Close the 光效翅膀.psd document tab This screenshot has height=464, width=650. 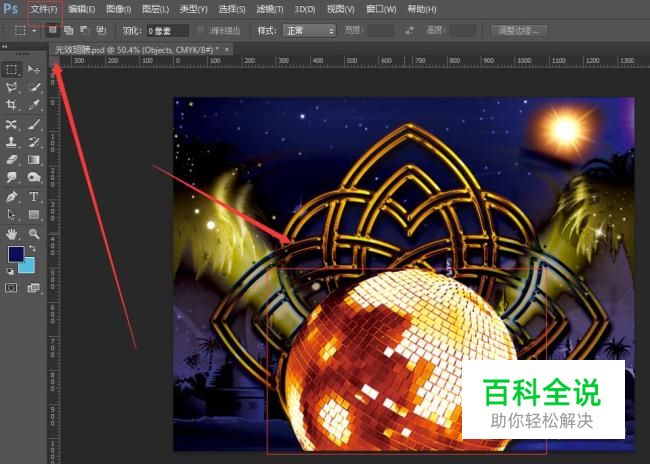[227, 50]
